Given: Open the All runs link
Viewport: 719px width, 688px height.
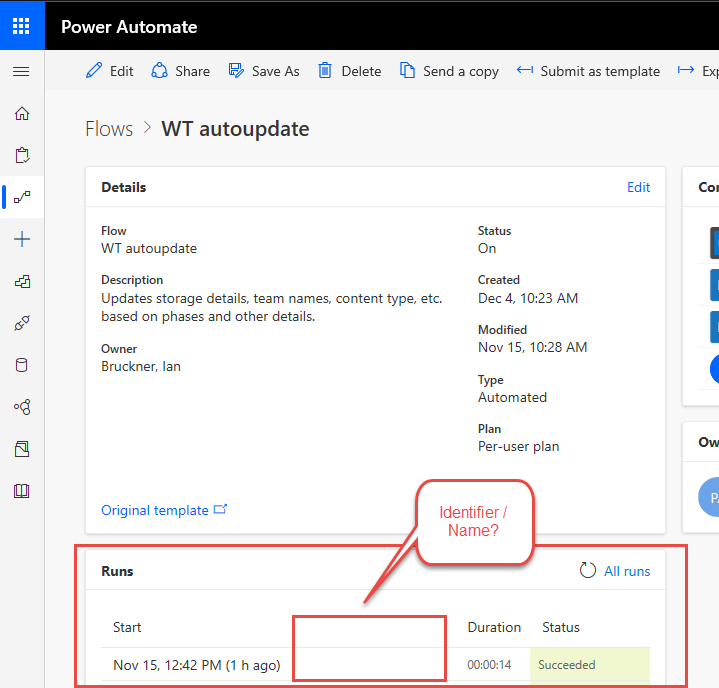Looking at the screenshot, I should (627, 571).
